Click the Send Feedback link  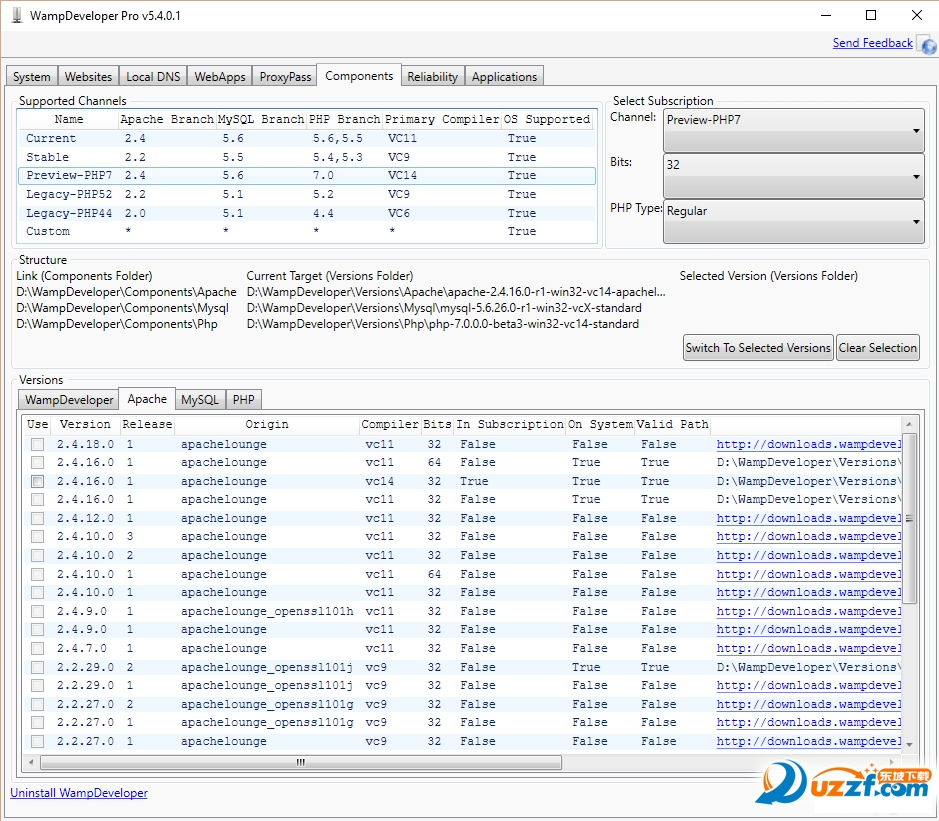[872, 43]
